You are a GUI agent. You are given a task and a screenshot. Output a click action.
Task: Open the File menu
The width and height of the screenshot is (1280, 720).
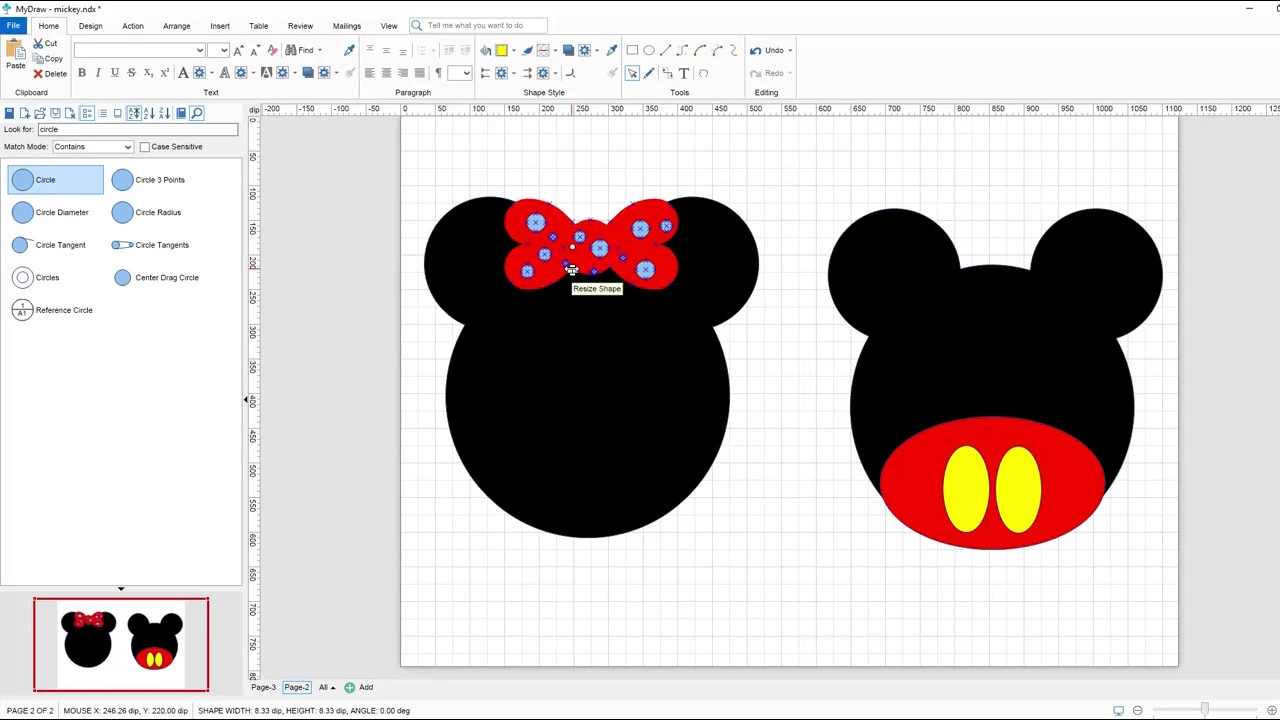click(x=13, y=25)
